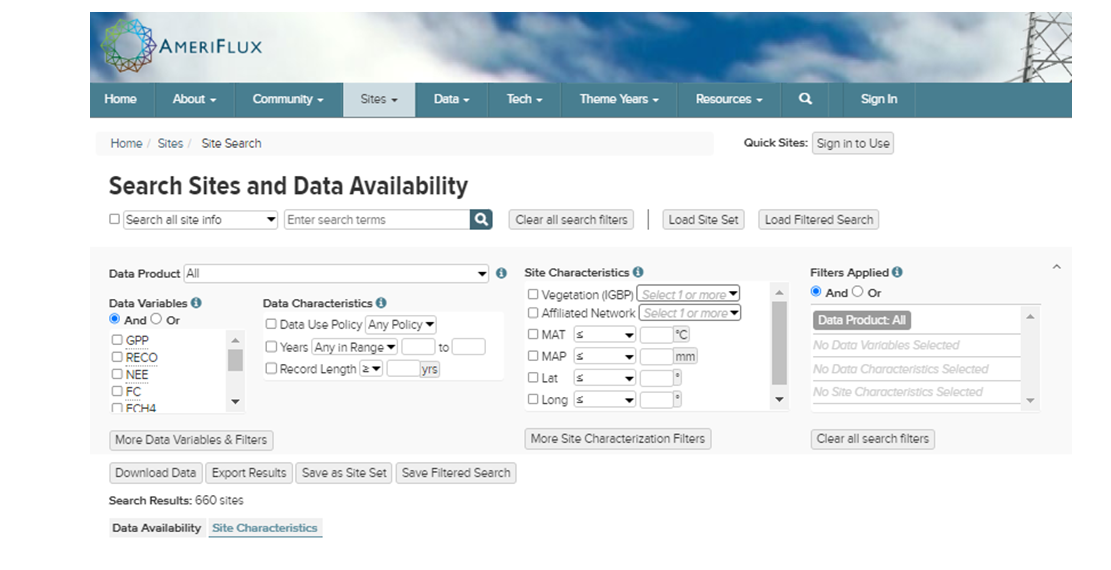Select Or radio under Data Variables
Image resolution: width=1111 pixels, height=570 pixels.
[156, 320]
